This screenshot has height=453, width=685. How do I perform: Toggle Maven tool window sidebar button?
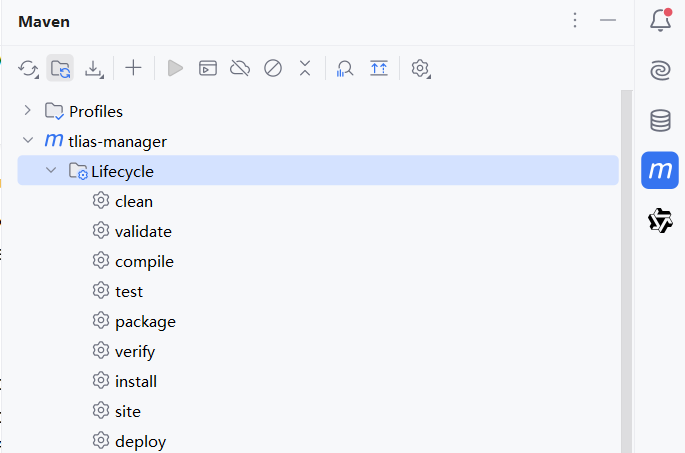[x=660, y=170]
